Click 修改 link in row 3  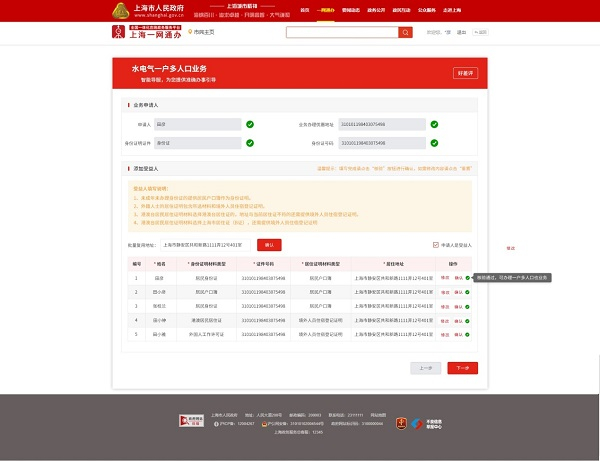445,307
